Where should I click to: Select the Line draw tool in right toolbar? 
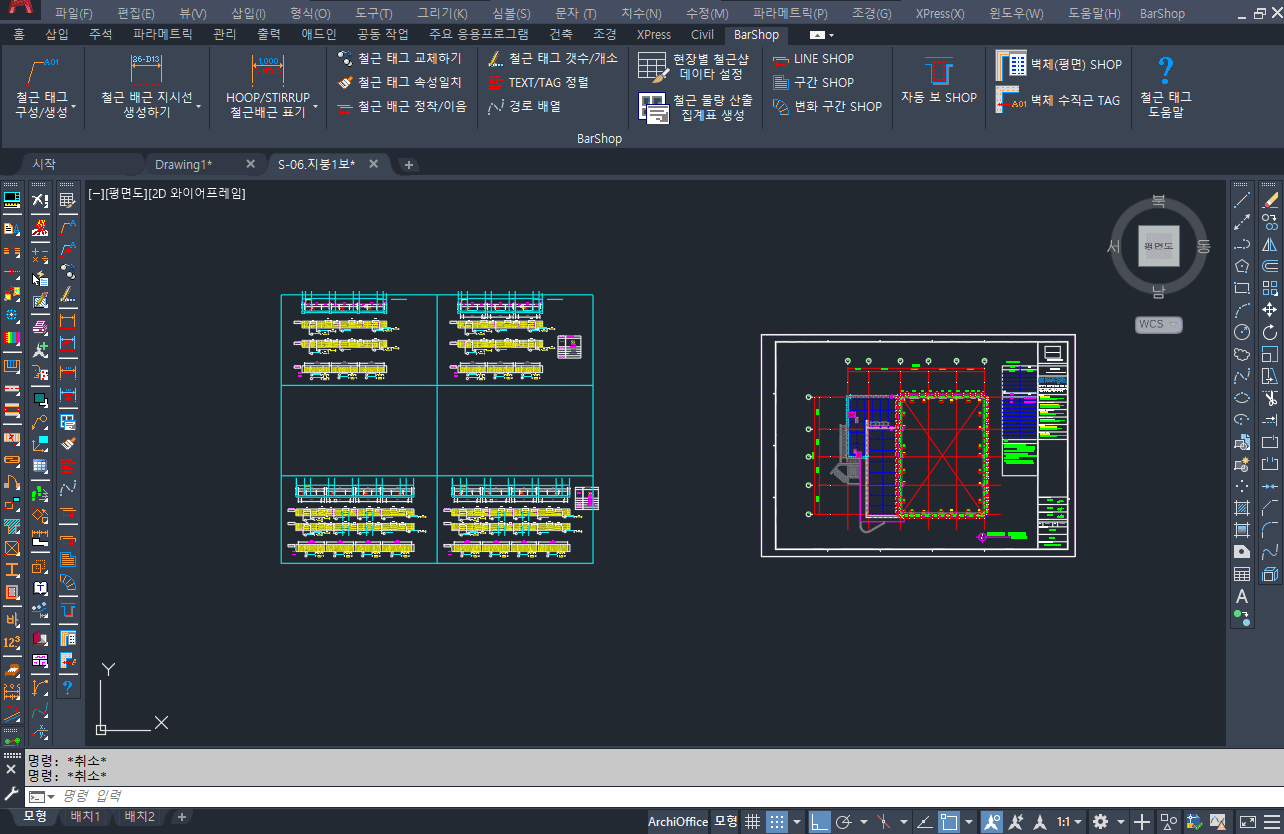(1242, 200)
